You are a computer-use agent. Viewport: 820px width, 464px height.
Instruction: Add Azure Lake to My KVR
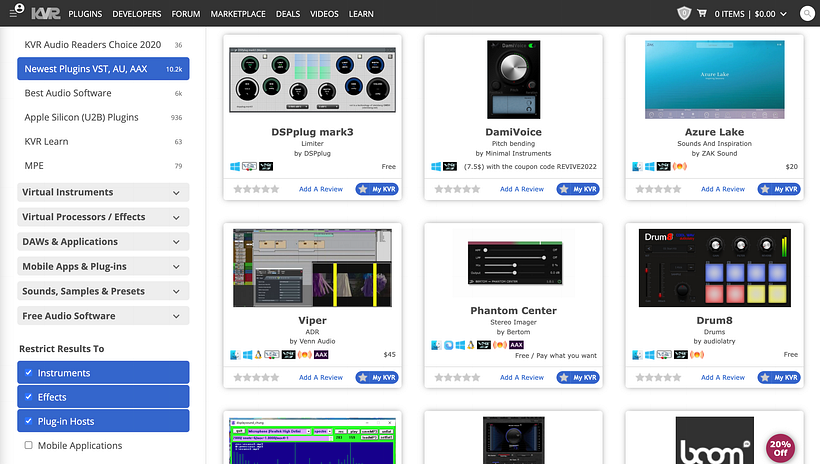coord(779,189)
